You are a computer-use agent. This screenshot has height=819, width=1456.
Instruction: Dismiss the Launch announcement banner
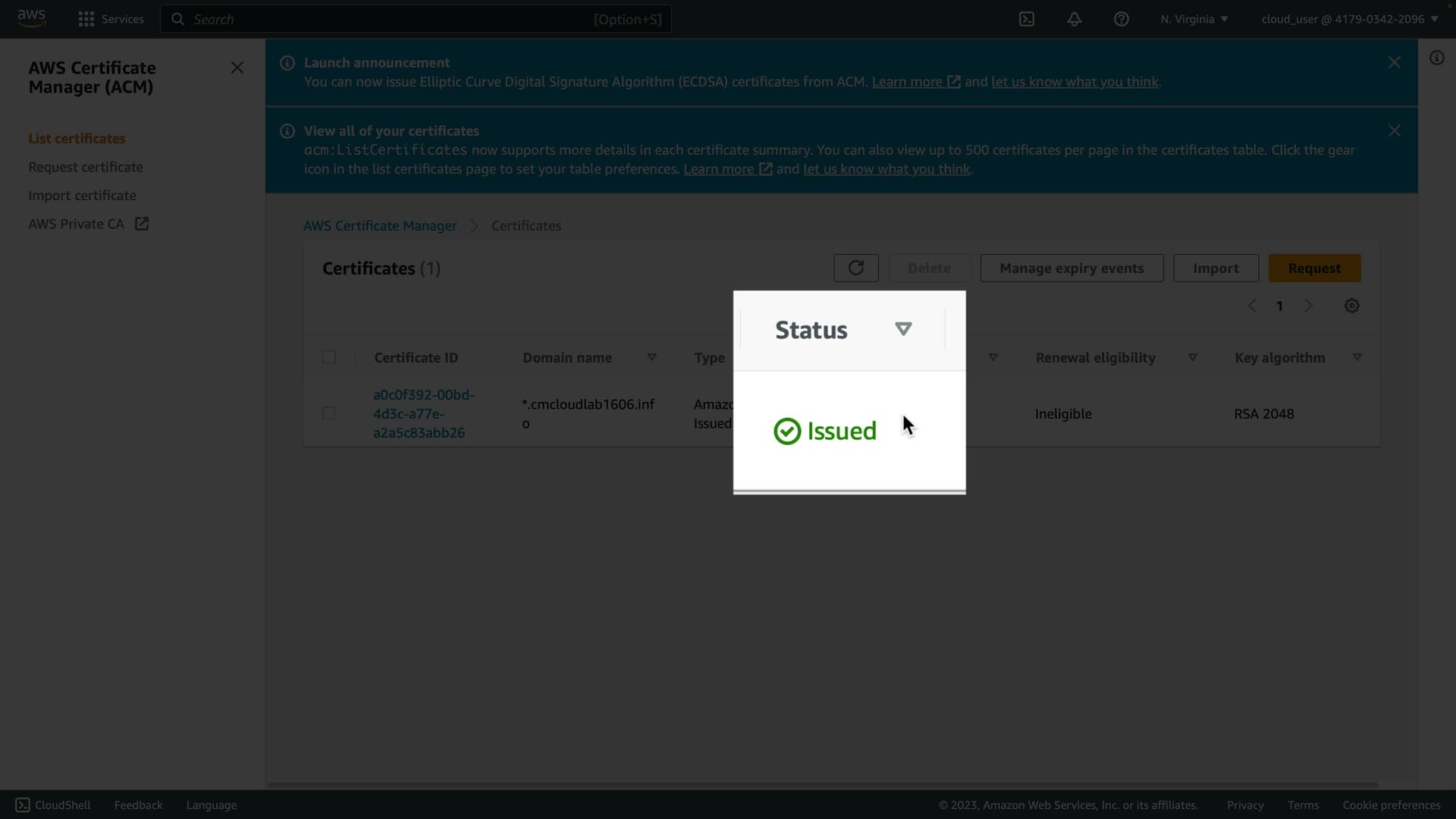click(x=1394, y=63)
